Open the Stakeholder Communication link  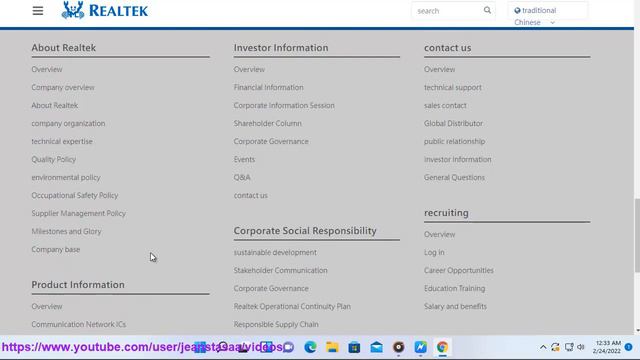280,270
